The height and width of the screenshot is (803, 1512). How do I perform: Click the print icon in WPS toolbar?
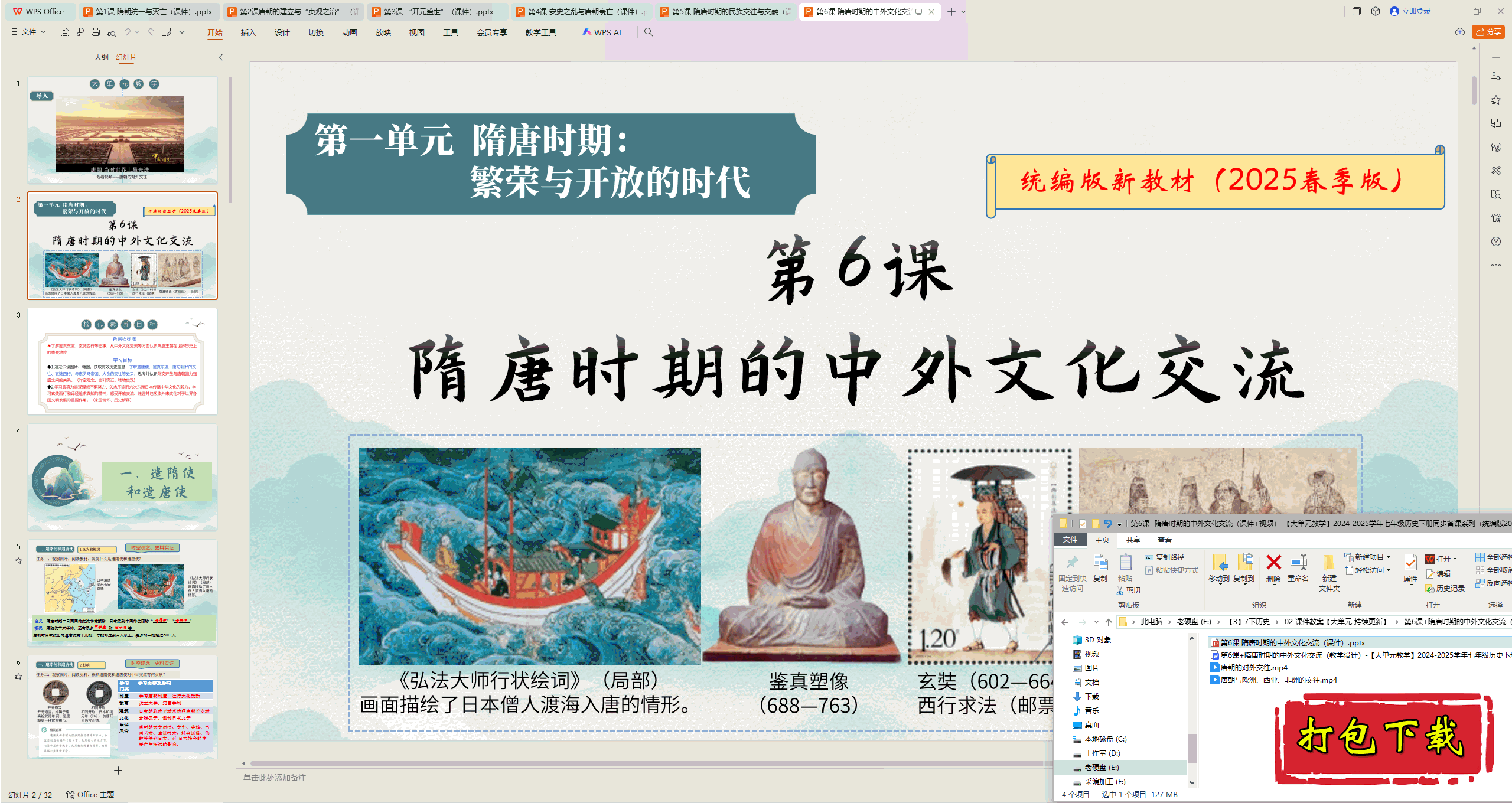[96, 32]
